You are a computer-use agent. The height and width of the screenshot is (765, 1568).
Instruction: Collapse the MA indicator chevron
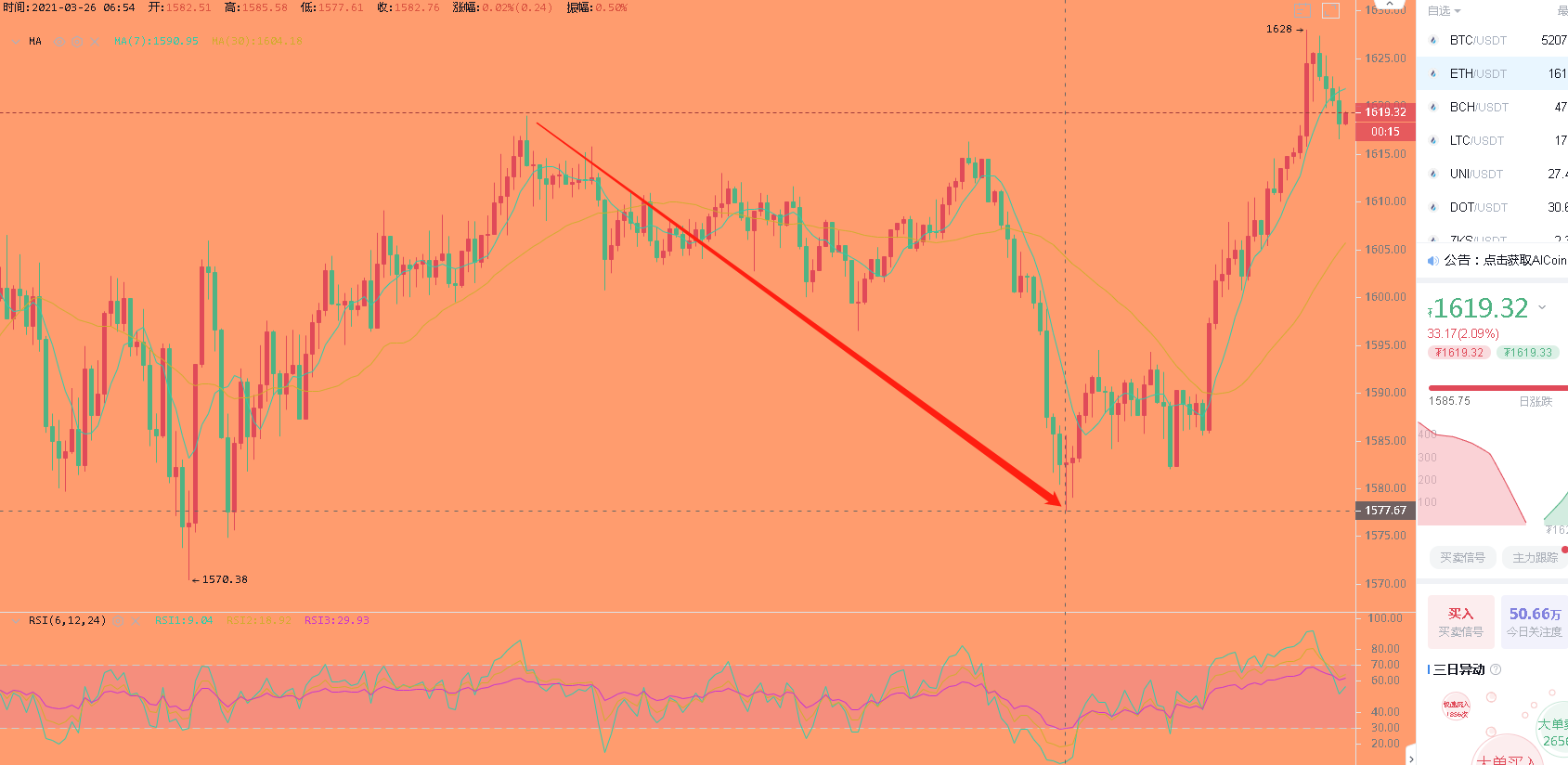(x=15, y=41)
